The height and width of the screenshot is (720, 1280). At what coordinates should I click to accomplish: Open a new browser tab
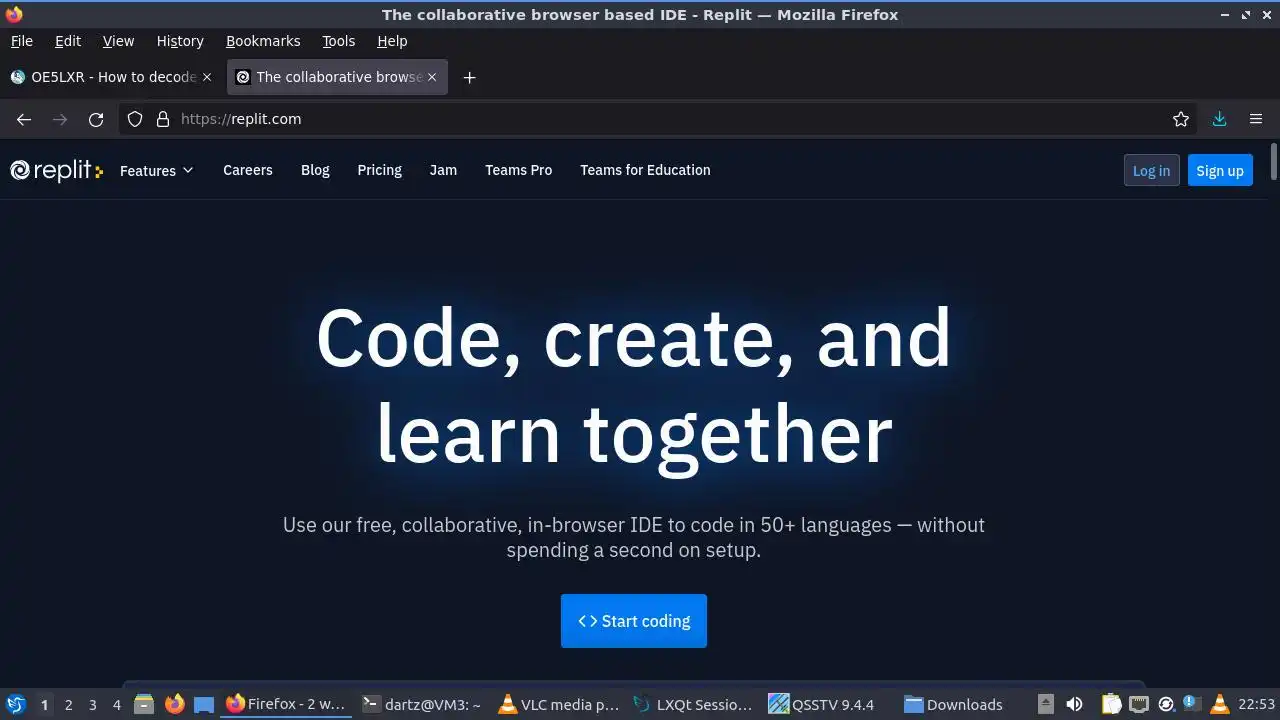(x=469, y=77)
